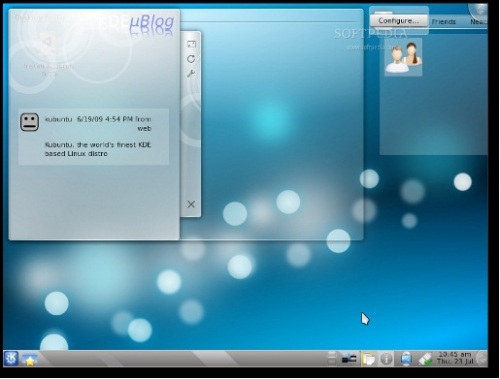Click the clock showing 10:45 am
500x379 pixels.
[455, 358]
